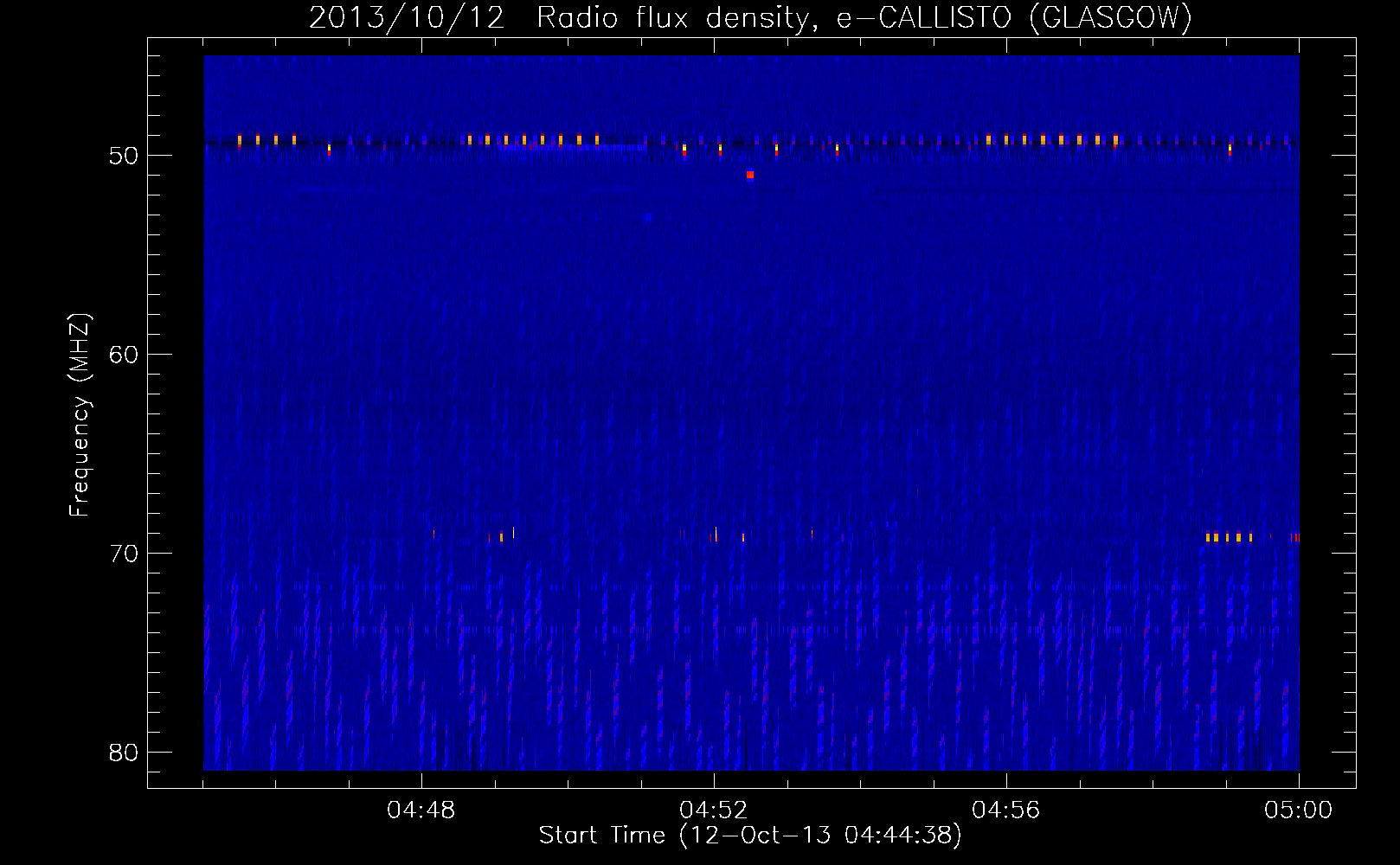Click the small light-blue spot near 53 MHz
The image size is (1400, 865).
click(x=648, y=216)
